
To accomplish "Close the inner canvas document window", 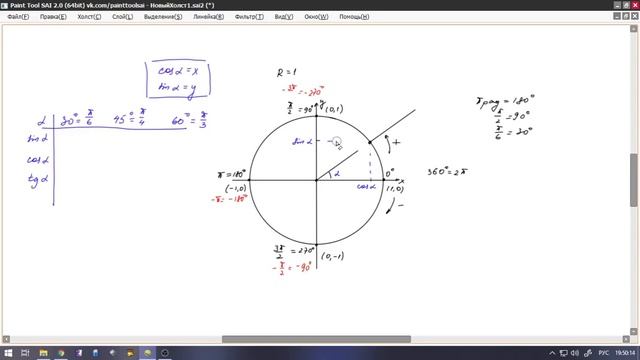I will click(x=635, y=16).
